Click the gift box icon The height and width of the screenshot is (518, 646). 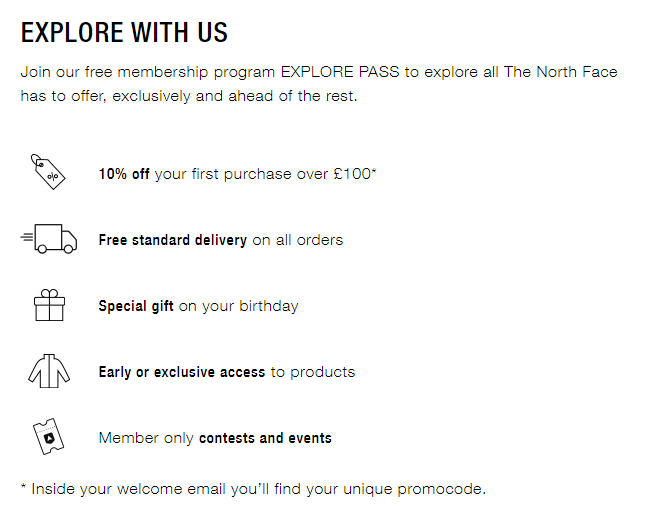tap(49, 305)
